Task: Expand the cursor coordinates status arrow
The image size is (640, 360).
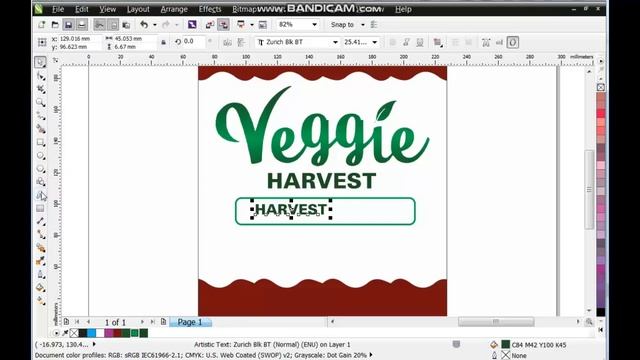Action: click(x=94, y=344)
